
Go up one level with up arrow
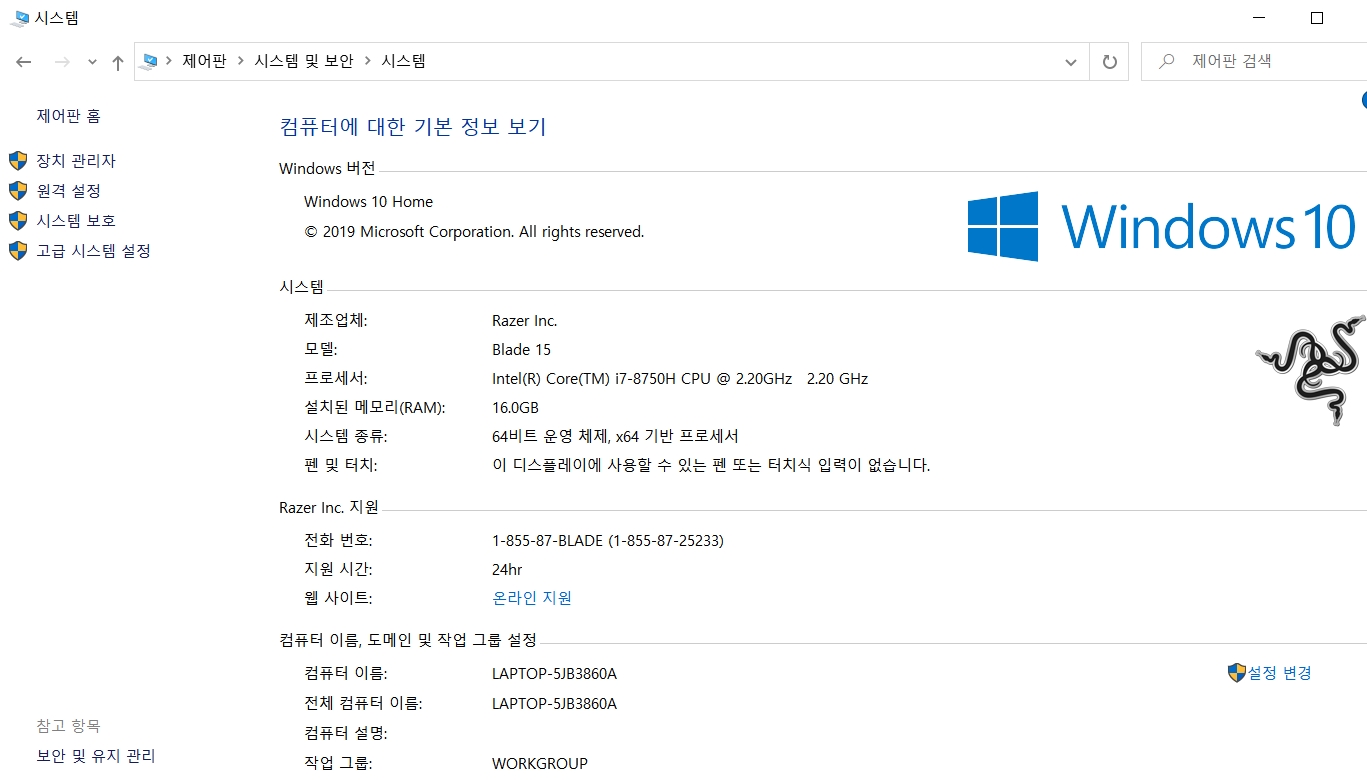(118, 62)
